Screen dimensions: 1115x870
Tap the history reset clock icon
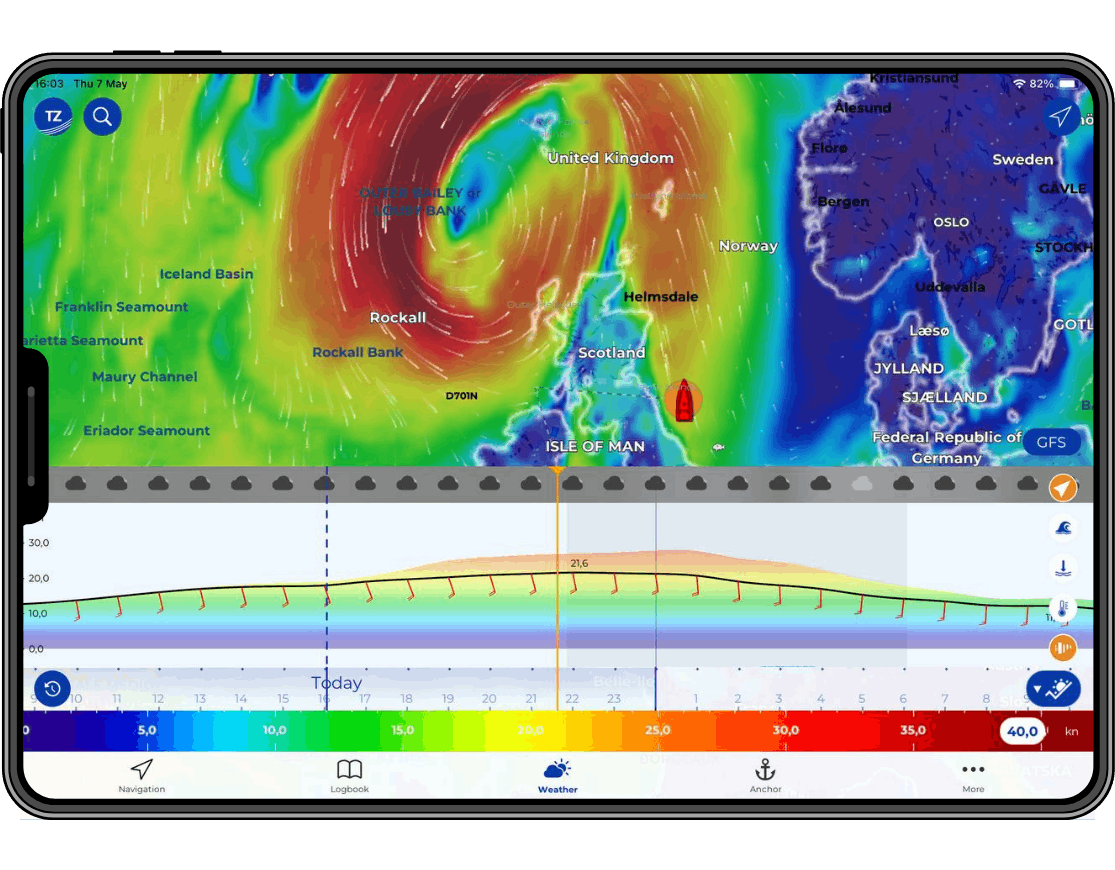tap(52, 689)
